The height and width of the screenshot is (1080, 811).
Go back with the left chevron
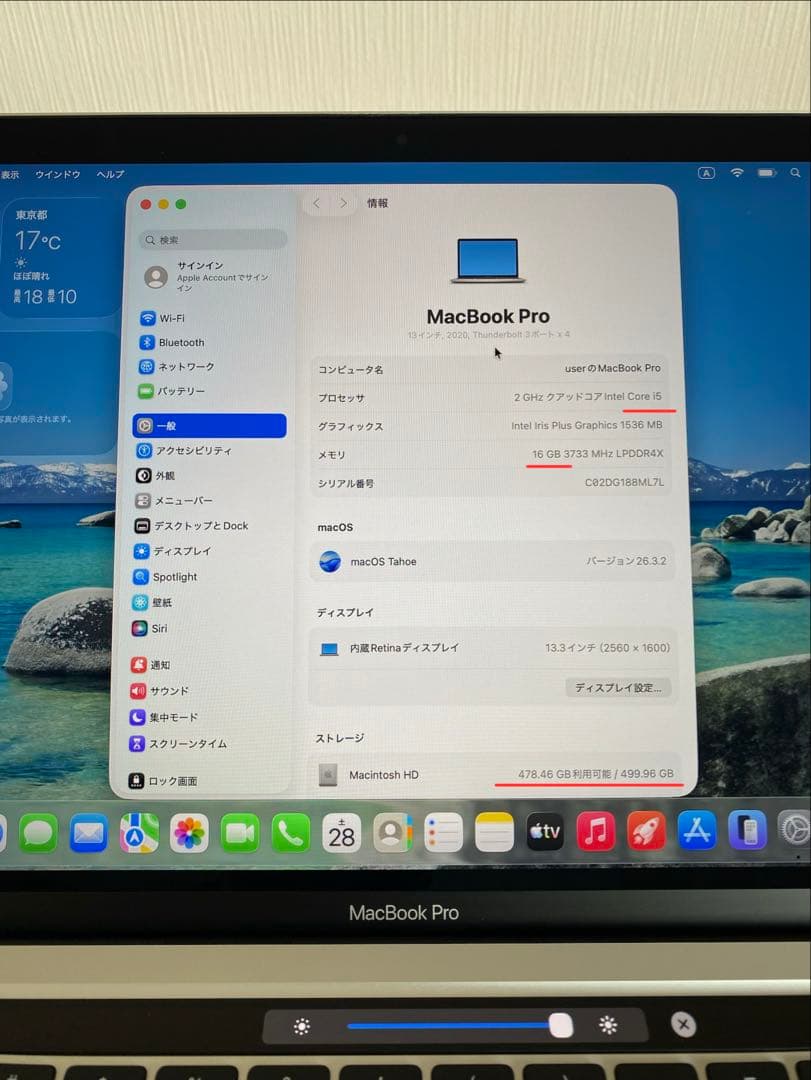point(316,203)
